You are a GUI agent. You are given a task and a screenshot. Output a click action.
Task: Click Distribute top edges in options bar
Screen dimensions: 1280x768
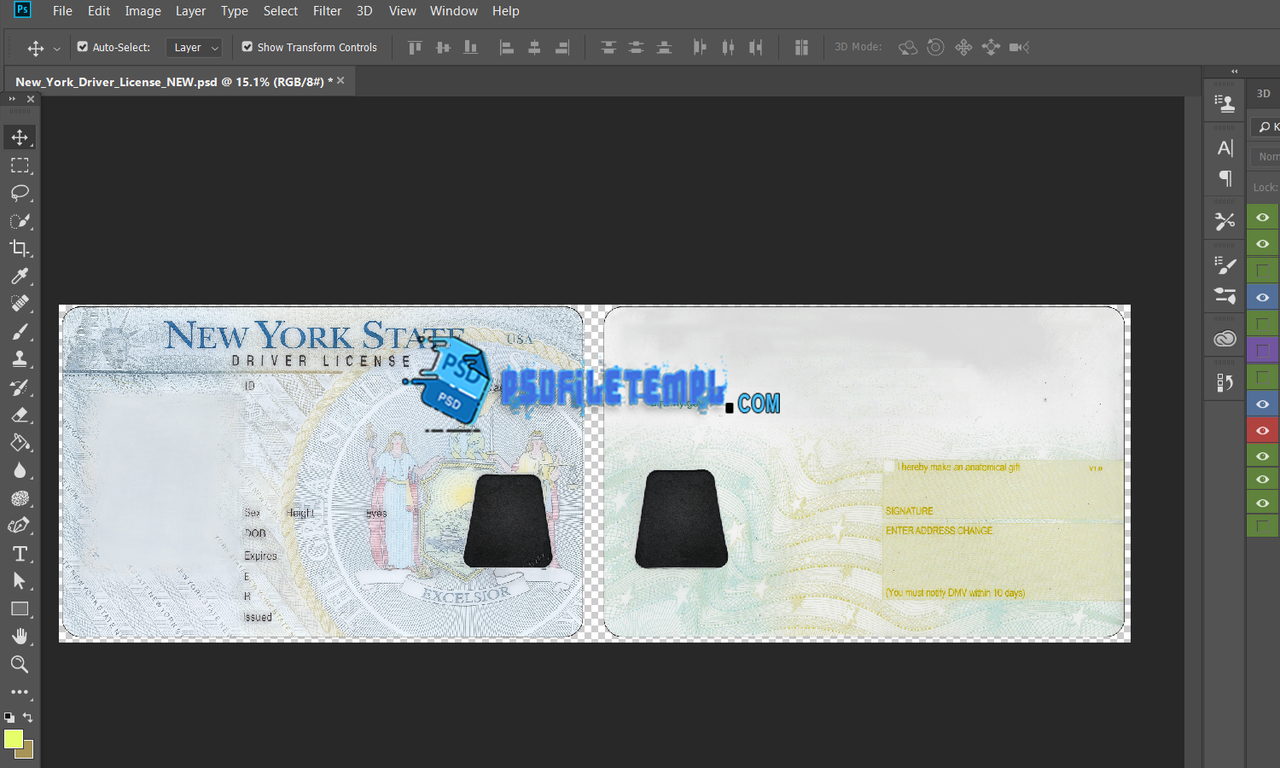click(x=608, y=47)
